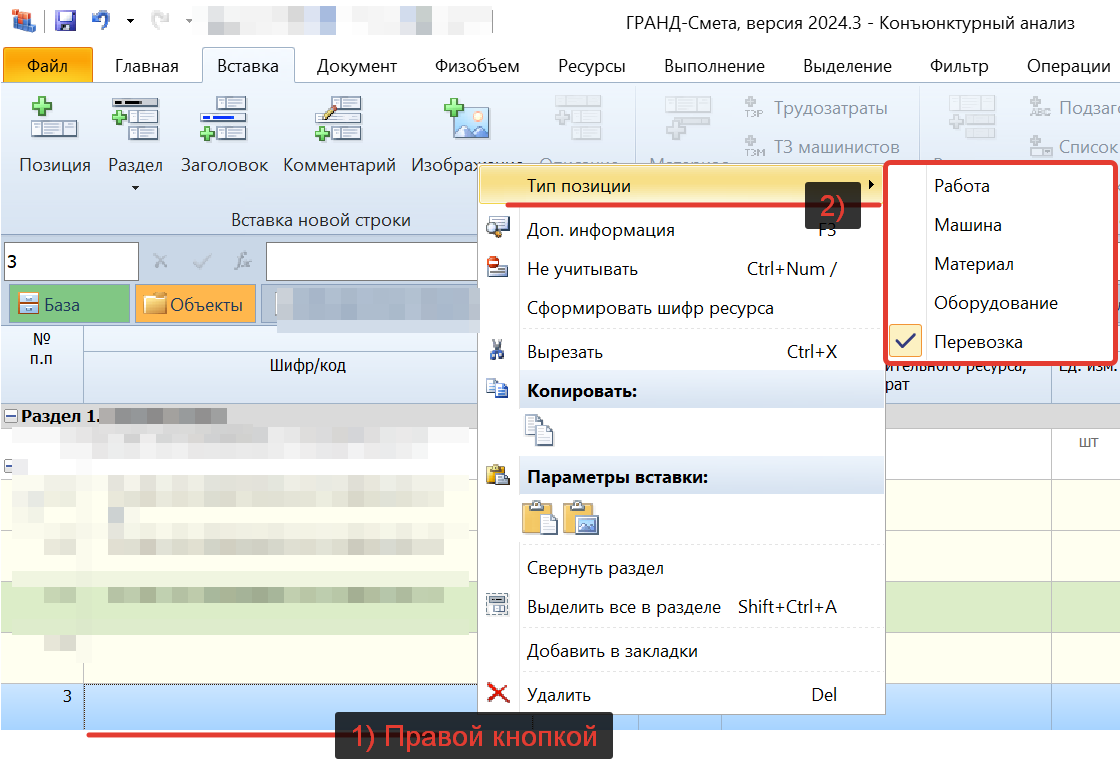Click the Трудозатраты ribbon button
The image size is (1120, 759).
tap(816, 108)
